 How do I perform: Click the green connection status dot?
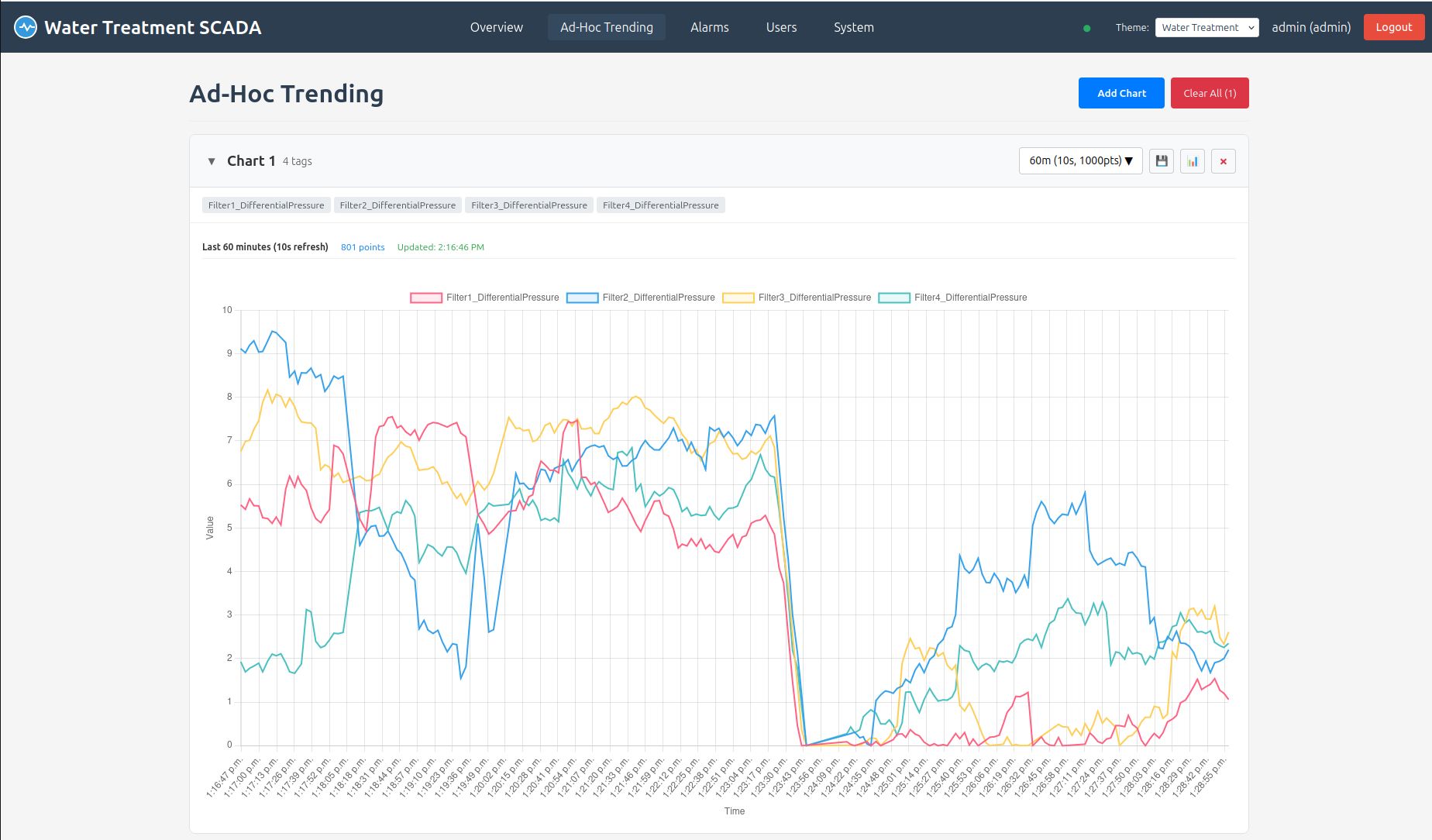(x=1086, y=28)
